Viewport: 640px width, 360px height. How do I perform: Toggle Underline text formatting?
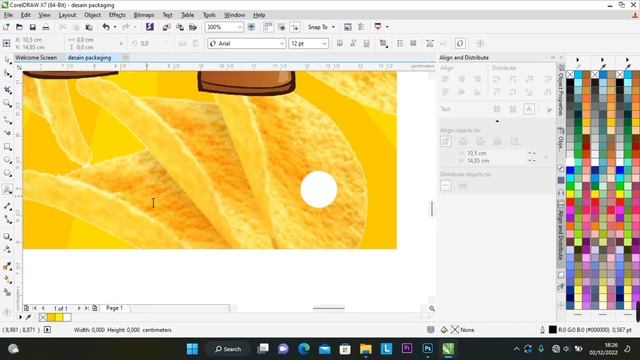tap(367, 43)
